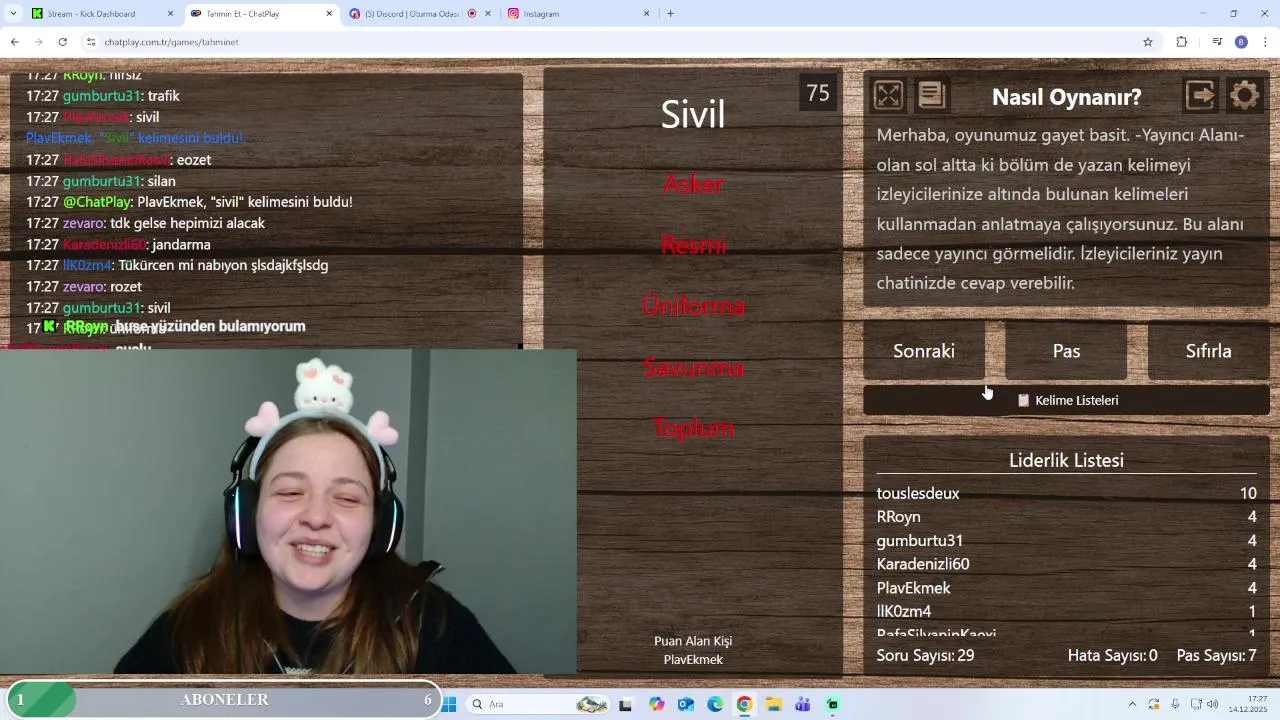Click PlavEkmek in the leaderboard
The image size is (1280, 720).
[914, 588]
